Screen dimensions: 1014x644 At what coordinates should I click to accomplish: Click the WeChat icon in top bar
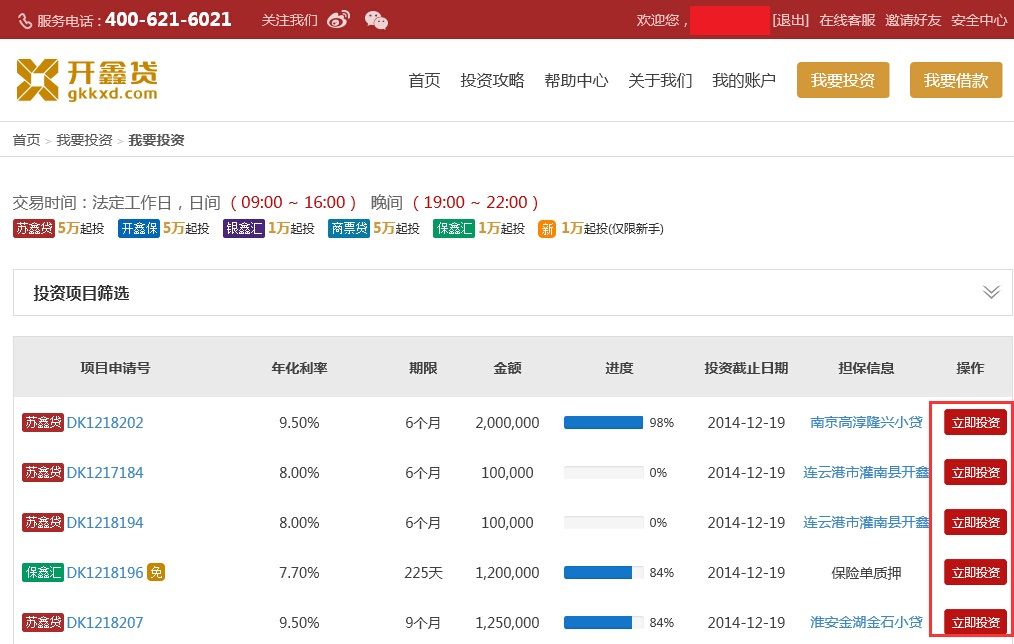point(376,20)
